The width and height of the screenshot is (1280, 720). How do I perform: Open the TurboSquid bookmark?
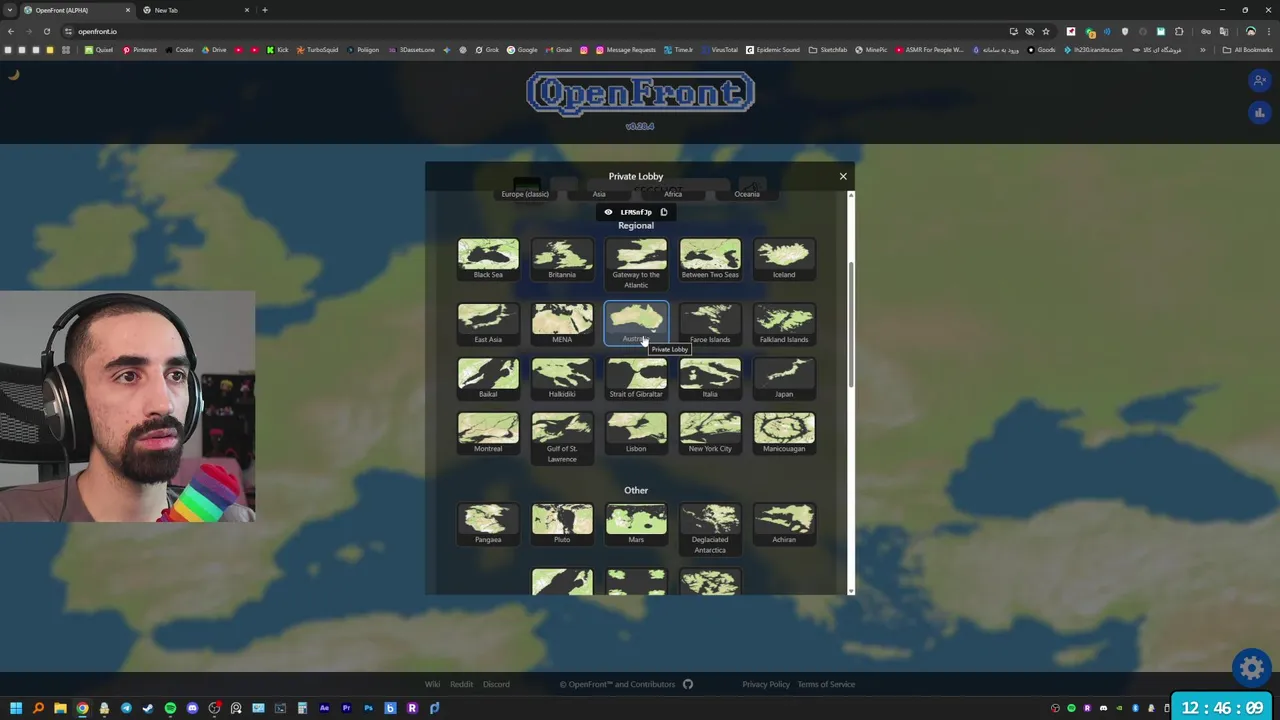point(317,50)
